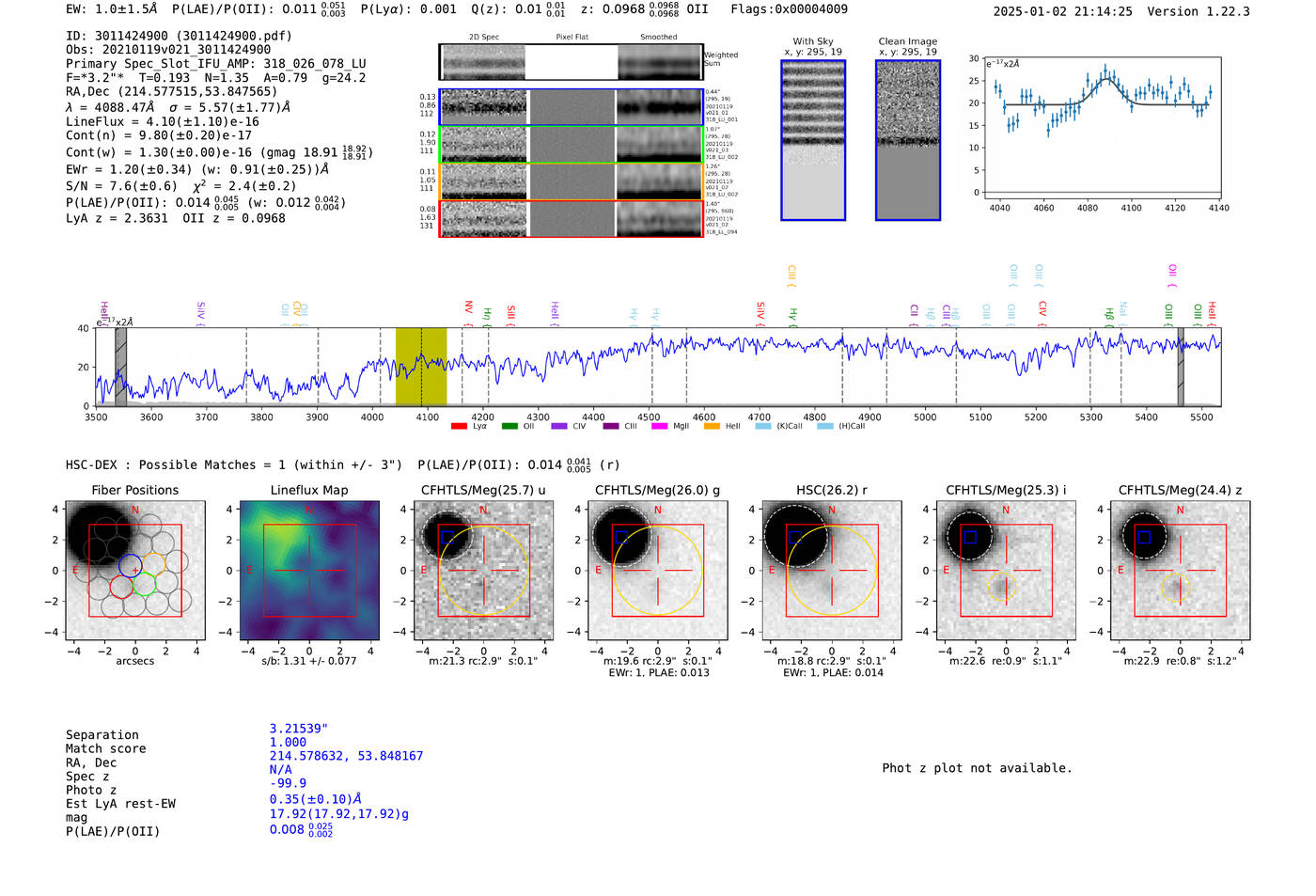
Task: Click the magenta MgII legend swatch
Action: pos(659,426)
